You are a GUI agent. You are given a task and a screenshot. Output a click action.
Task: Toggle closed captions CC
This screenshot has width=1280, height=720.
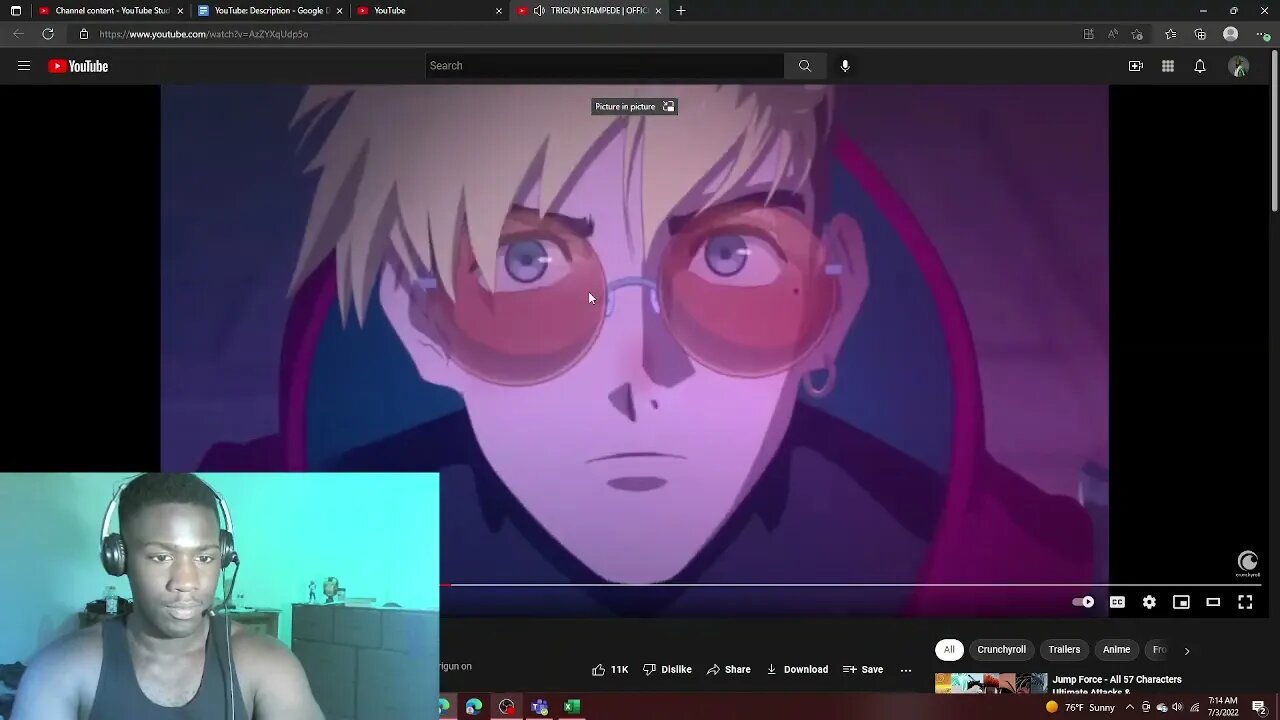[1117, 602]
